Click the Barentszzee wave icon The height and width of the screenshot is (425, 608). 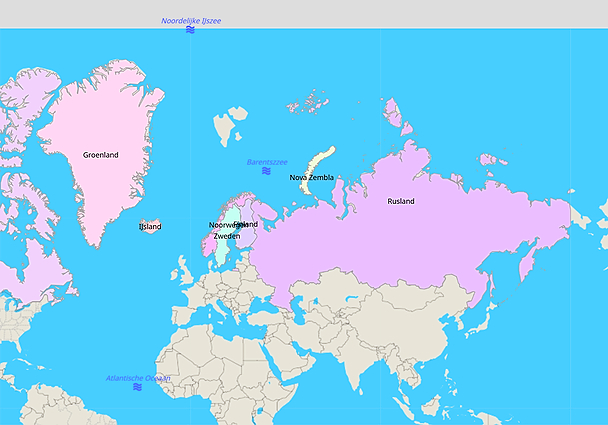click(266, 171)
